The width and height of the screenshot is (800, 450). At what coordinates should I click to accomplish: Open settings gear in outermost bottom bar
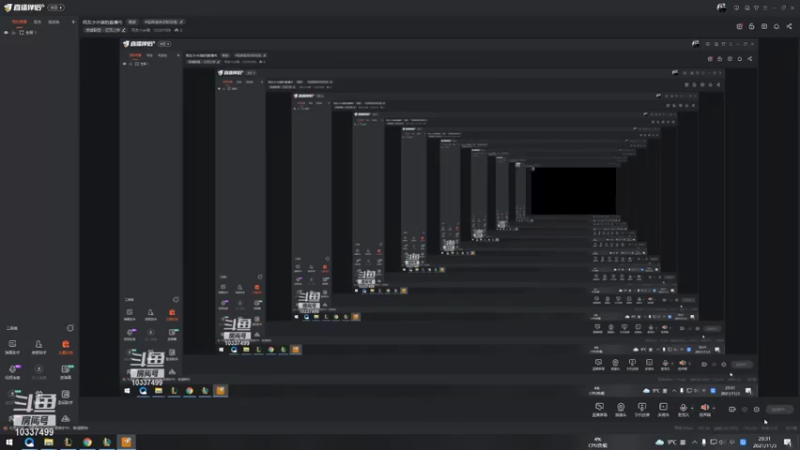point(757,409)
